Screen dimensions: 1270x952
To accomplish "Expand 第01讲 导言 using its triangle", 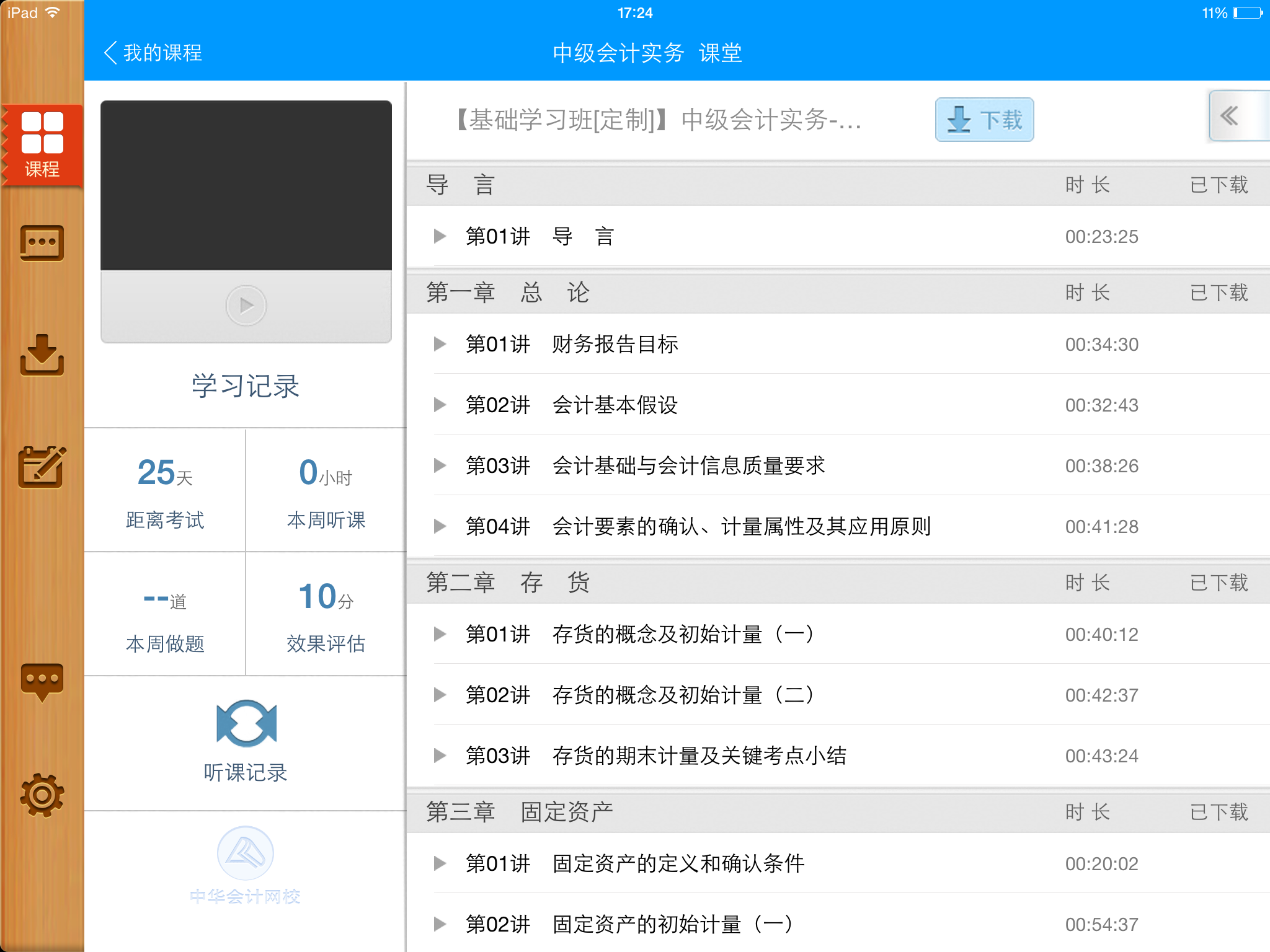I will tap(440, 236).
